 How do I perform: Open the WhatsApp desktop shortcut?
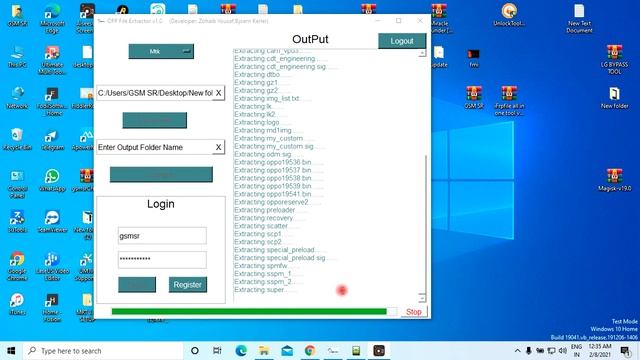52,180
